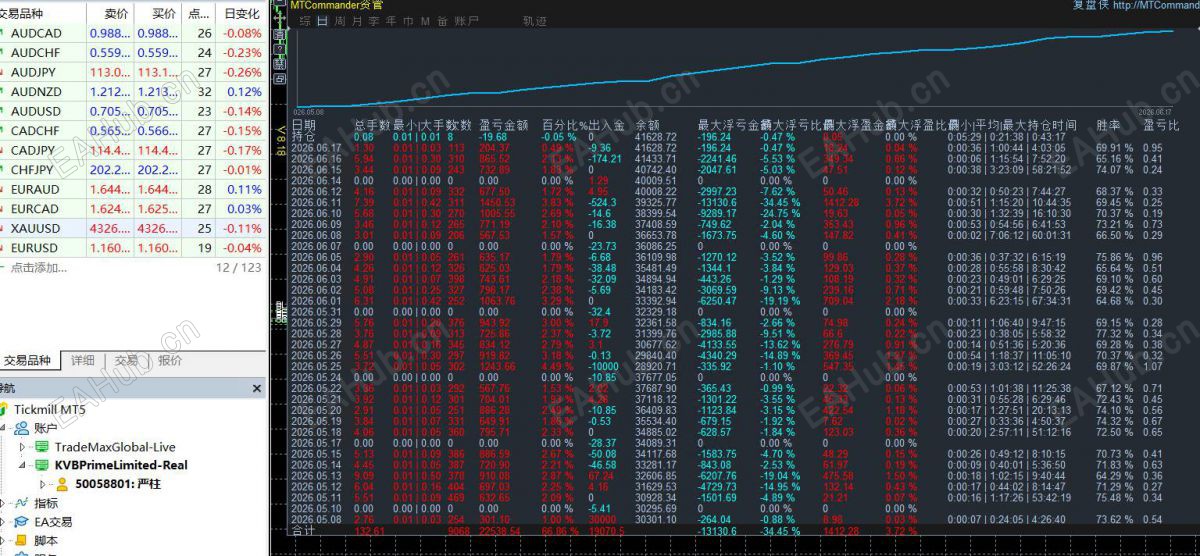Image resolution: width=1200 pixels, height=556 pixels.
Task: Expand the TradeMaxGlobal-Live account node
Action: pos(23,446)
